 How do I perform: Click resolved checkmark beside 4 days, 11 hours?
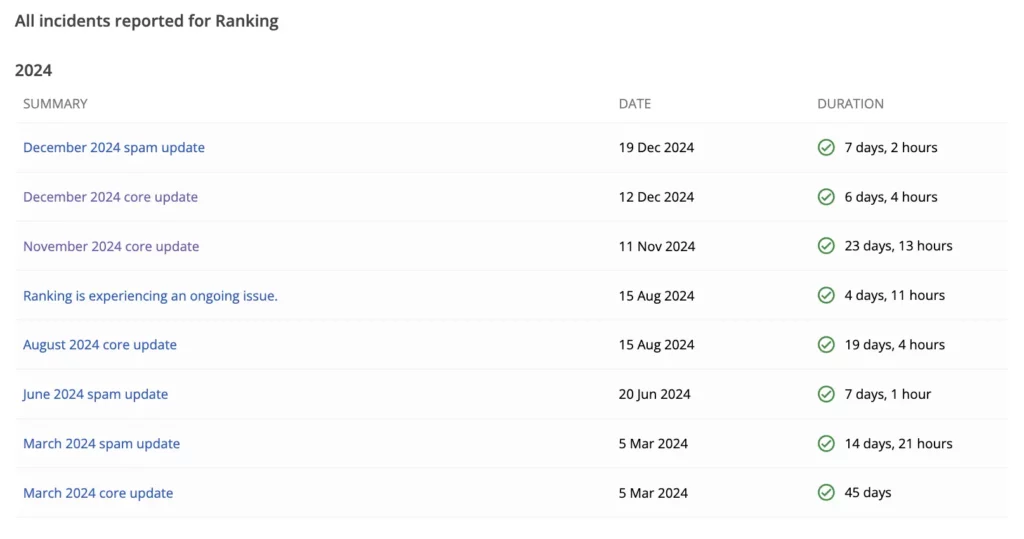(x=826, y=295)
